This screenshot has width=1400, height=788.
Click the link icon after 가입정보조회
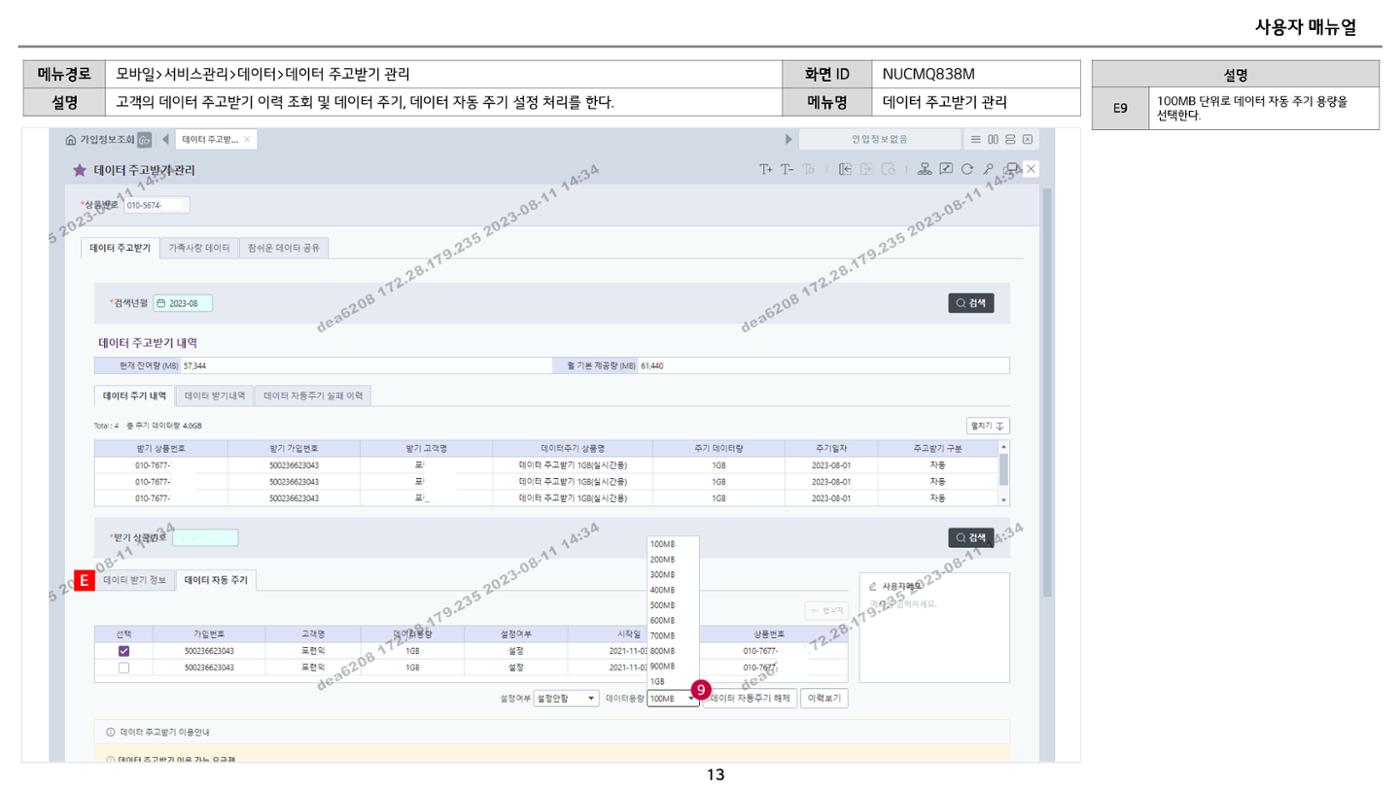coord(144,139)
